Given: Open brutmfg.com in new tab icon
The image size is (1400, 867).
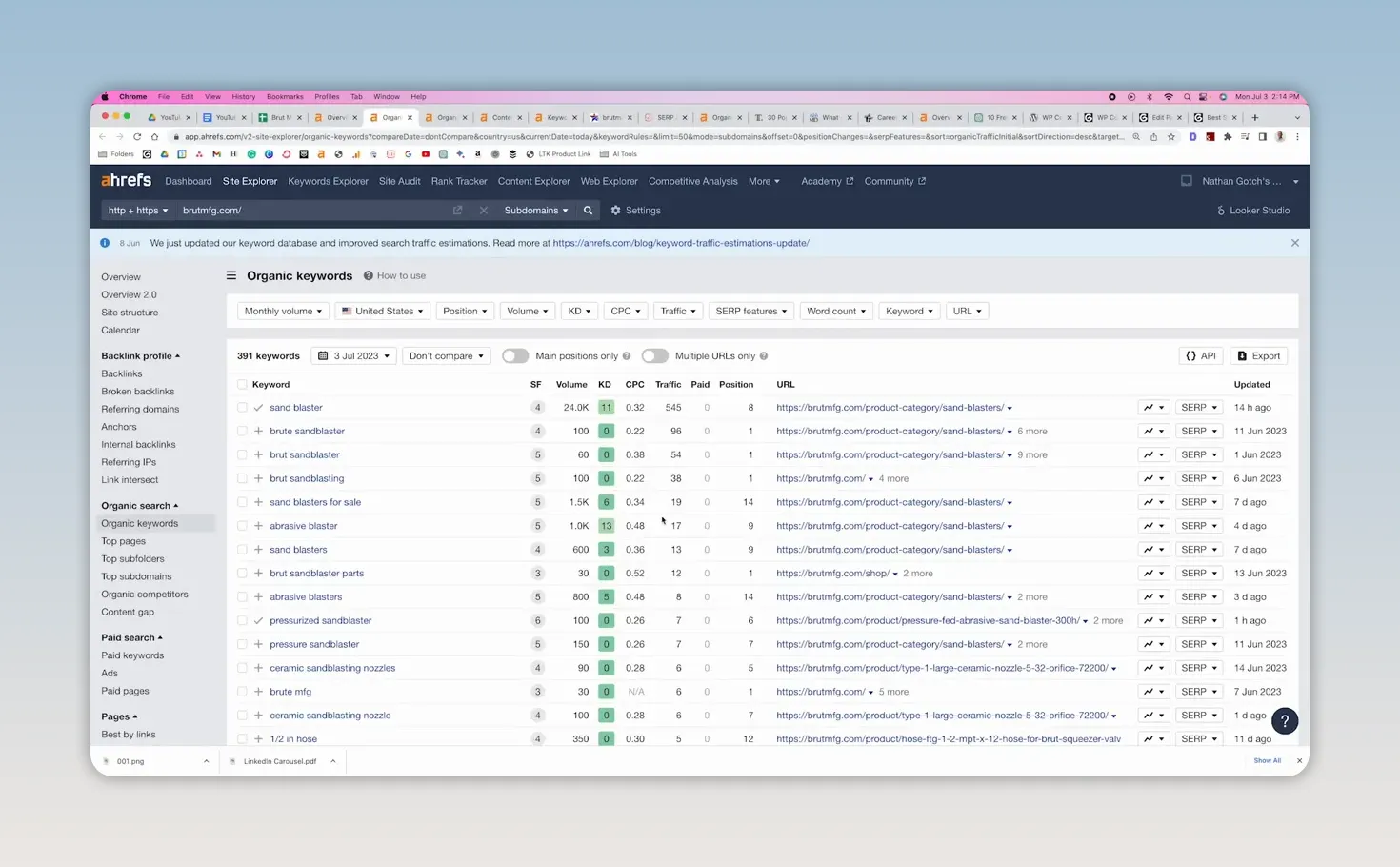Looking at the screenshot, I should pyautogui.click(x=458, y=211).
